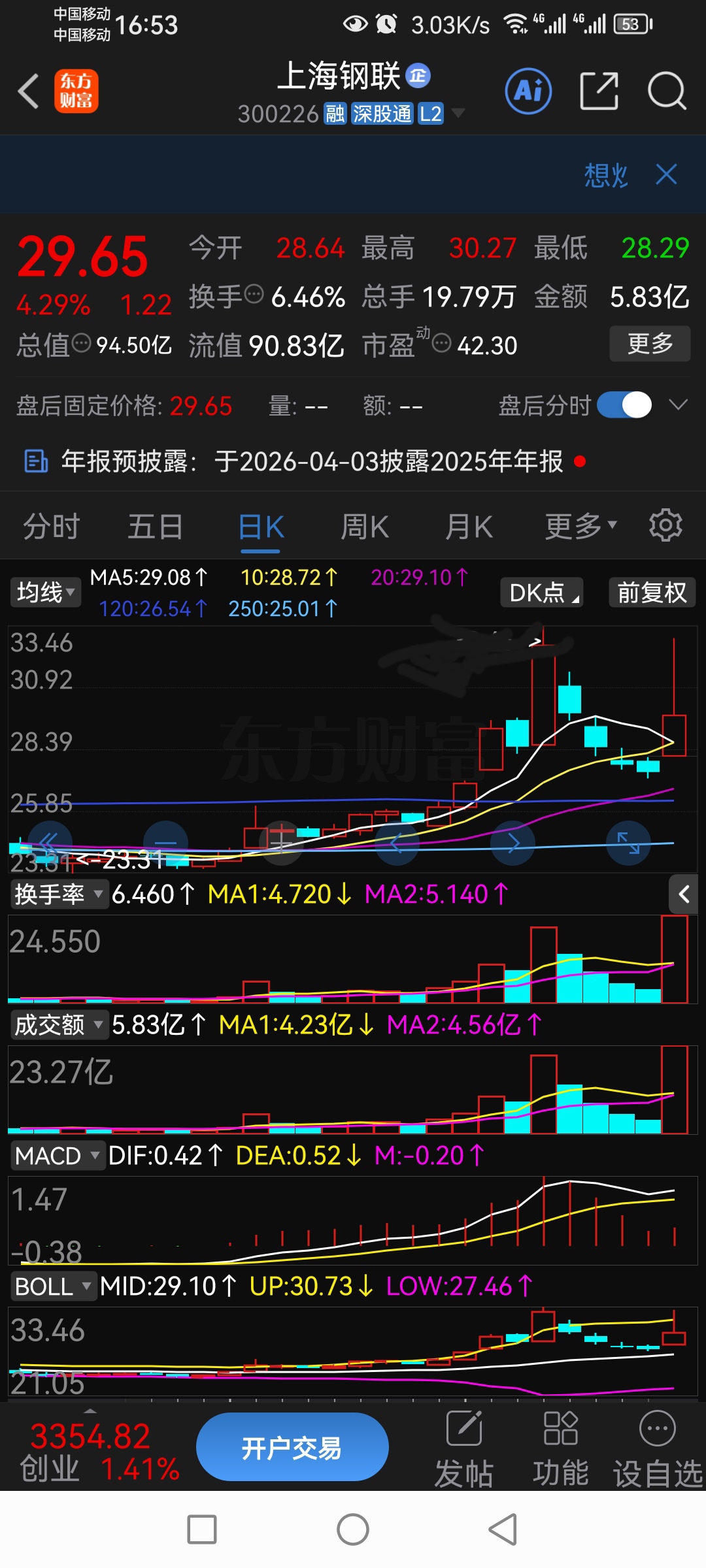Viewport: 706px width, 1568px height.
Task: Step chart back with left arrow button
Action: coord(397,843)
